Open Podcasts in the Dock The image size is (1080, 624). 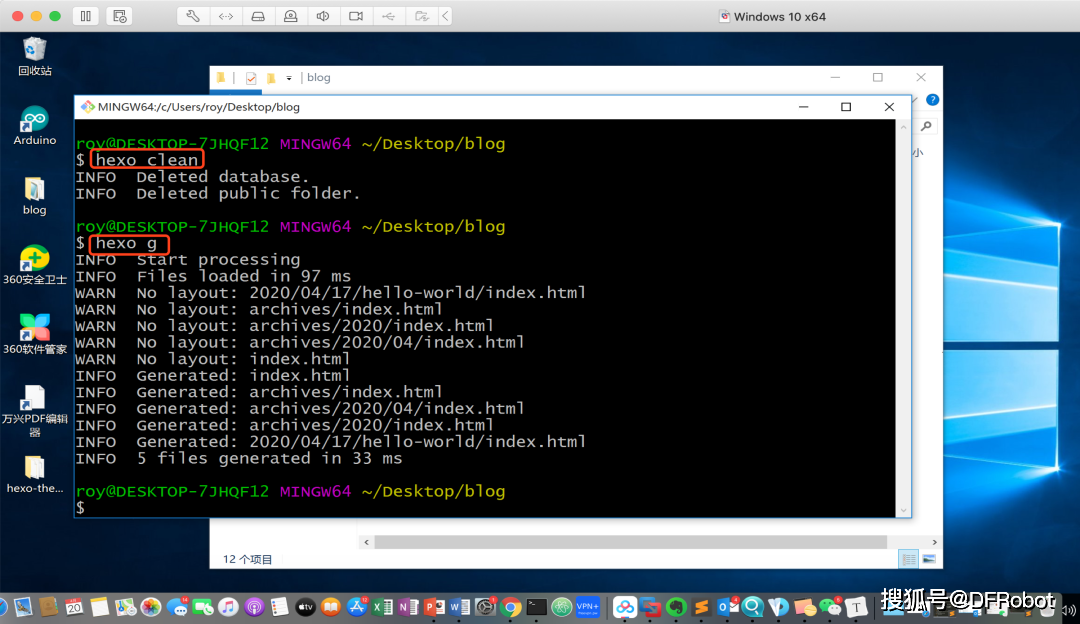click(254, 607)
